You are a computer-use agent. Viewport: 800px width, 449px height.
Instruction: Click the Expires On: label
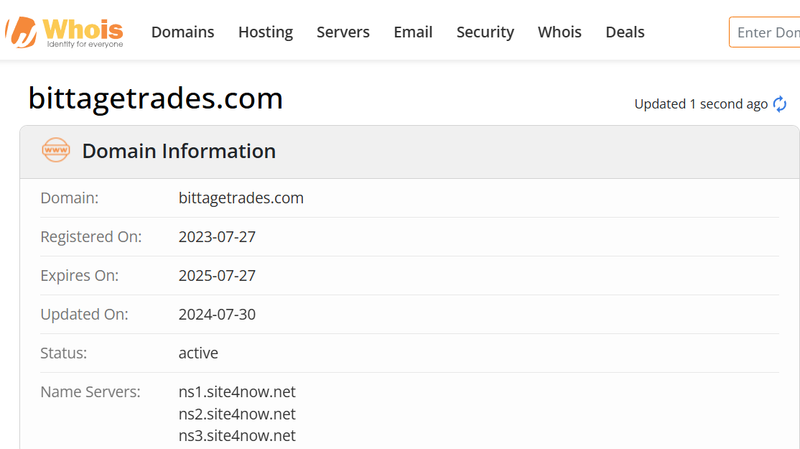click(x=79, y=276)
